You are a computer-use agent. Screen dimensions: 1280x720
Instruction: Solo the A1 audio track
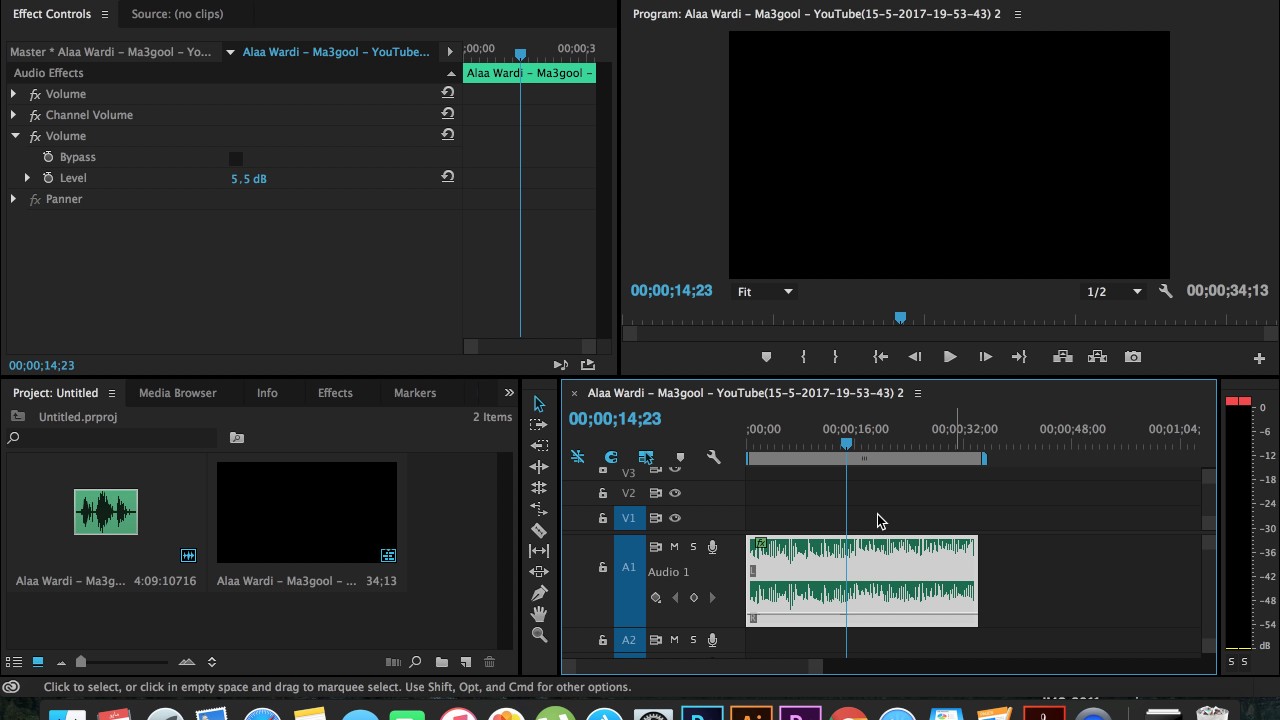pos(693,547)
